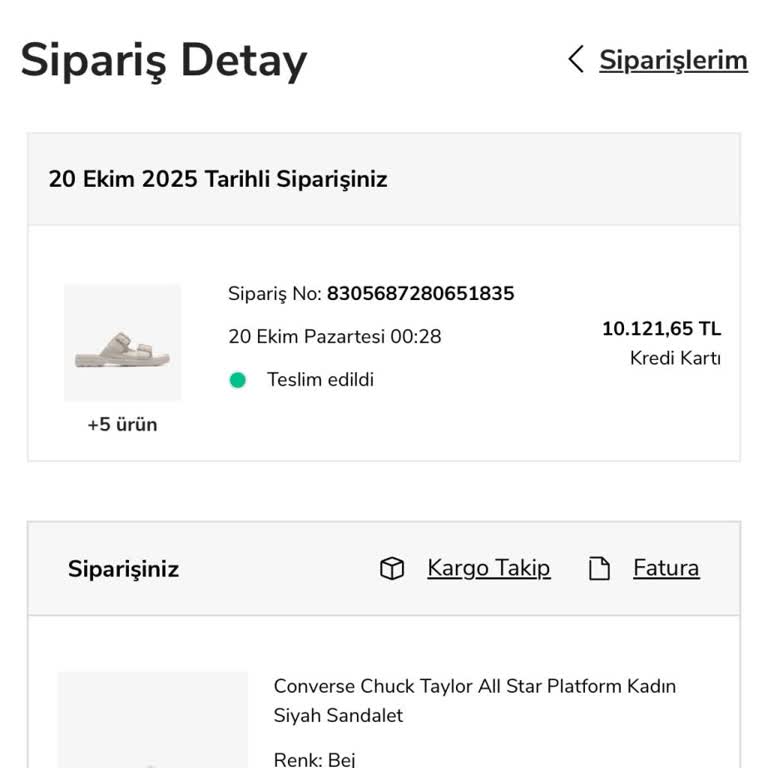768x768 pixels.
Task: Click the green delivery status dot
Action: coord(237,380)
